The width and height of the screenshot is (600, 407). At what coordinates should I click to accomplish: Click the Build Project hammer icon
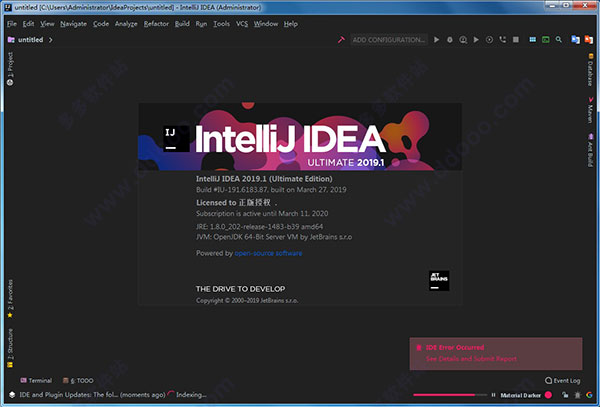[341, 40]
